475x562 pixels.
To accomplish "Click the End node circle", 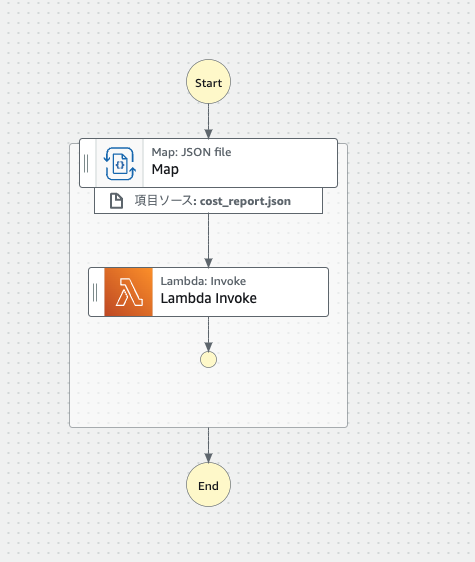I will [x=208, y=485].
